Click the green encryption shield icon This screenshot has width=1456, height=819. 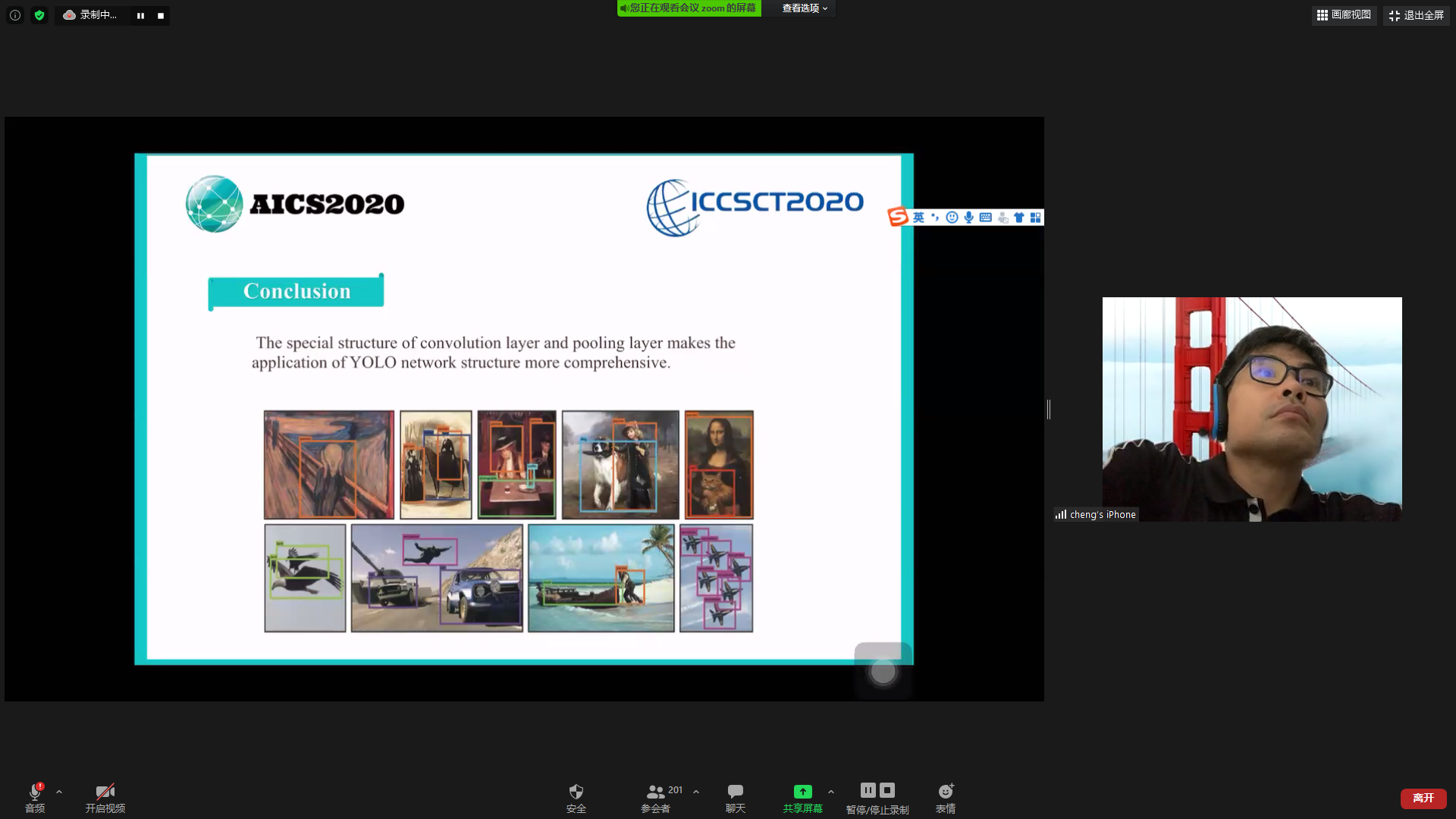pyautogui.click(x=39, y=15)
